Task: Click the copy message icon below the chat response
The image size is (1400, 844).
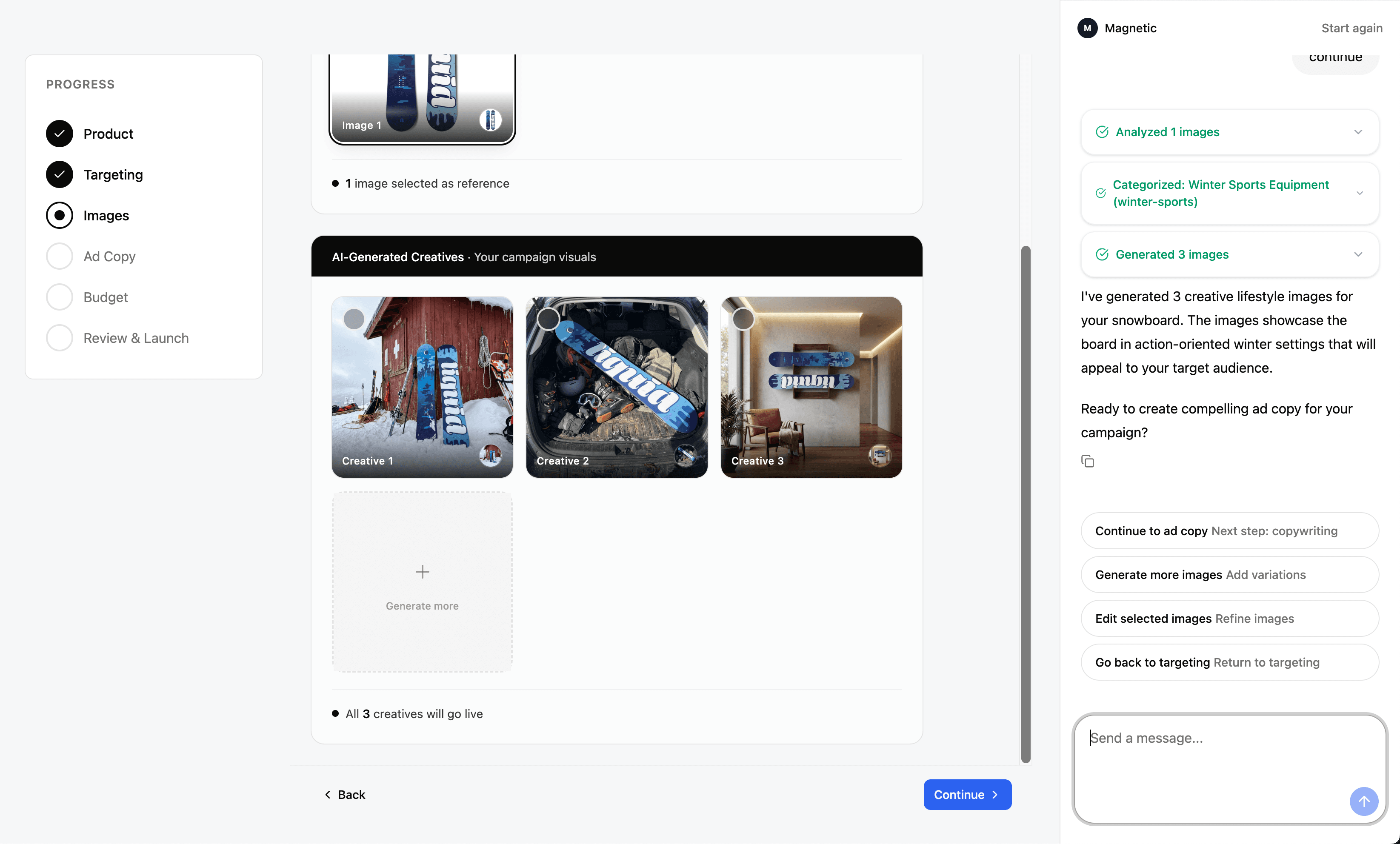Action: point(1088,461)
